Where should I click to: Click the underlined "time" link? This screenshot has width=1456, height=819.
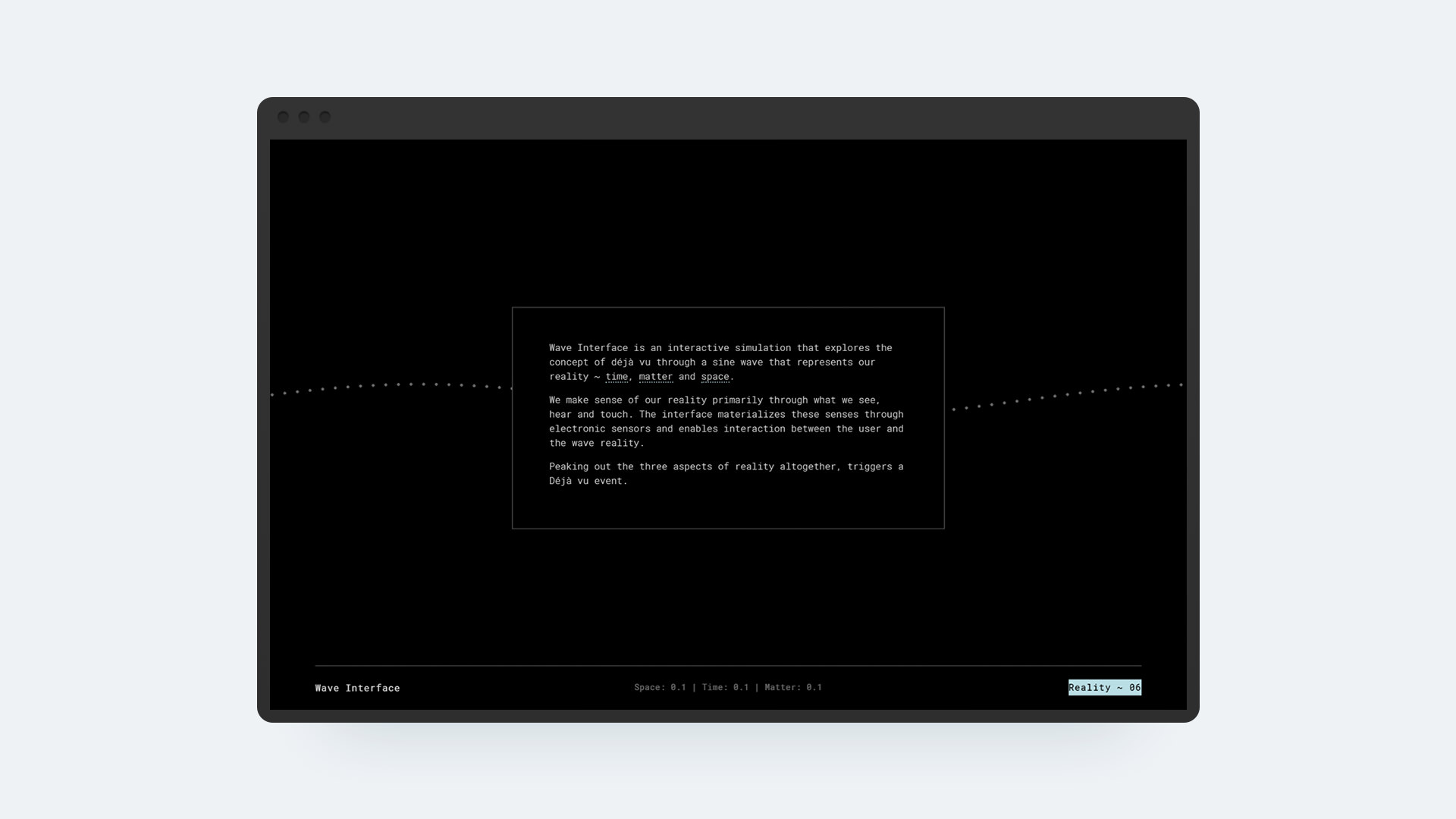coord(617,376)
